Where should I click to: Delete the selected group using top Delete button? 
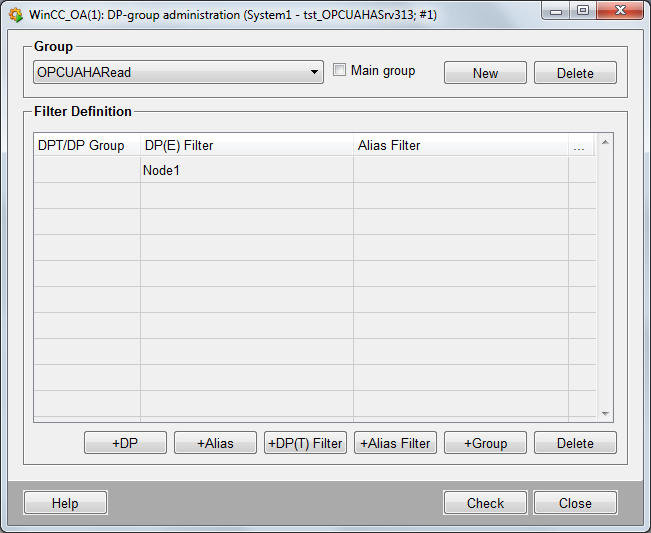pyautogui.click(x=575, y=73)
